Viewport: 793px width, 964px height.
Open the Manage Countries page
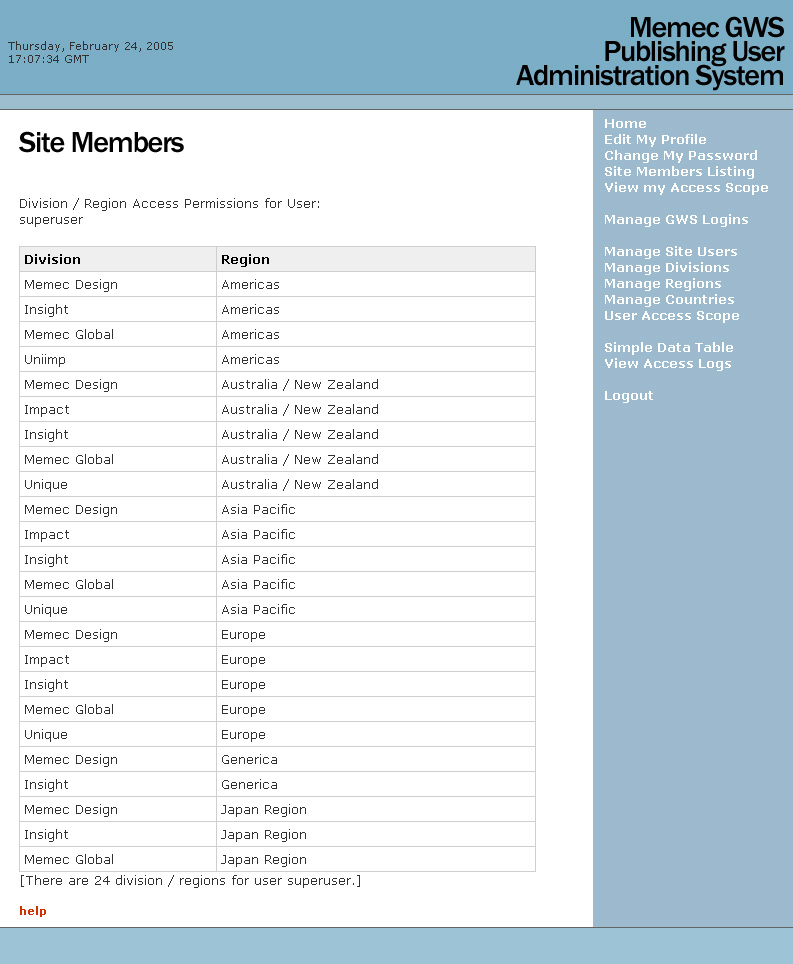(x=669, y=299)
